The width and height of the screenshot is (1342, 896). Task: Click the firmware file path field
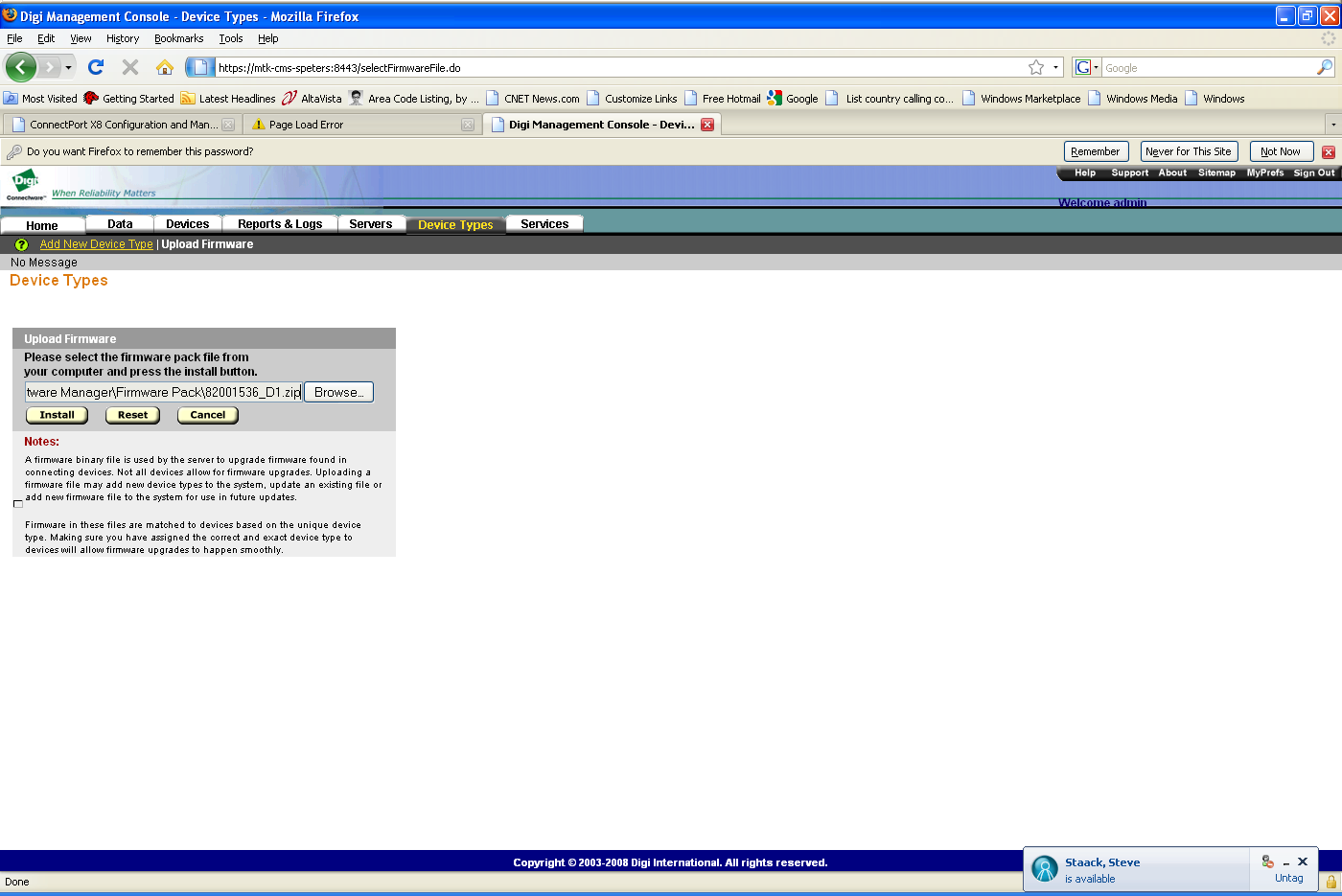(163, 392)
